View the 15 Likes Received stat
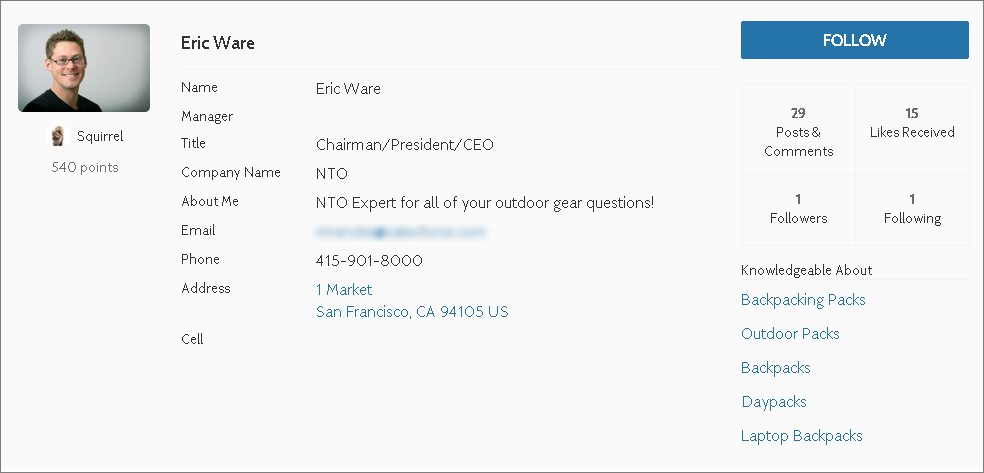 [x=912, y=130]
